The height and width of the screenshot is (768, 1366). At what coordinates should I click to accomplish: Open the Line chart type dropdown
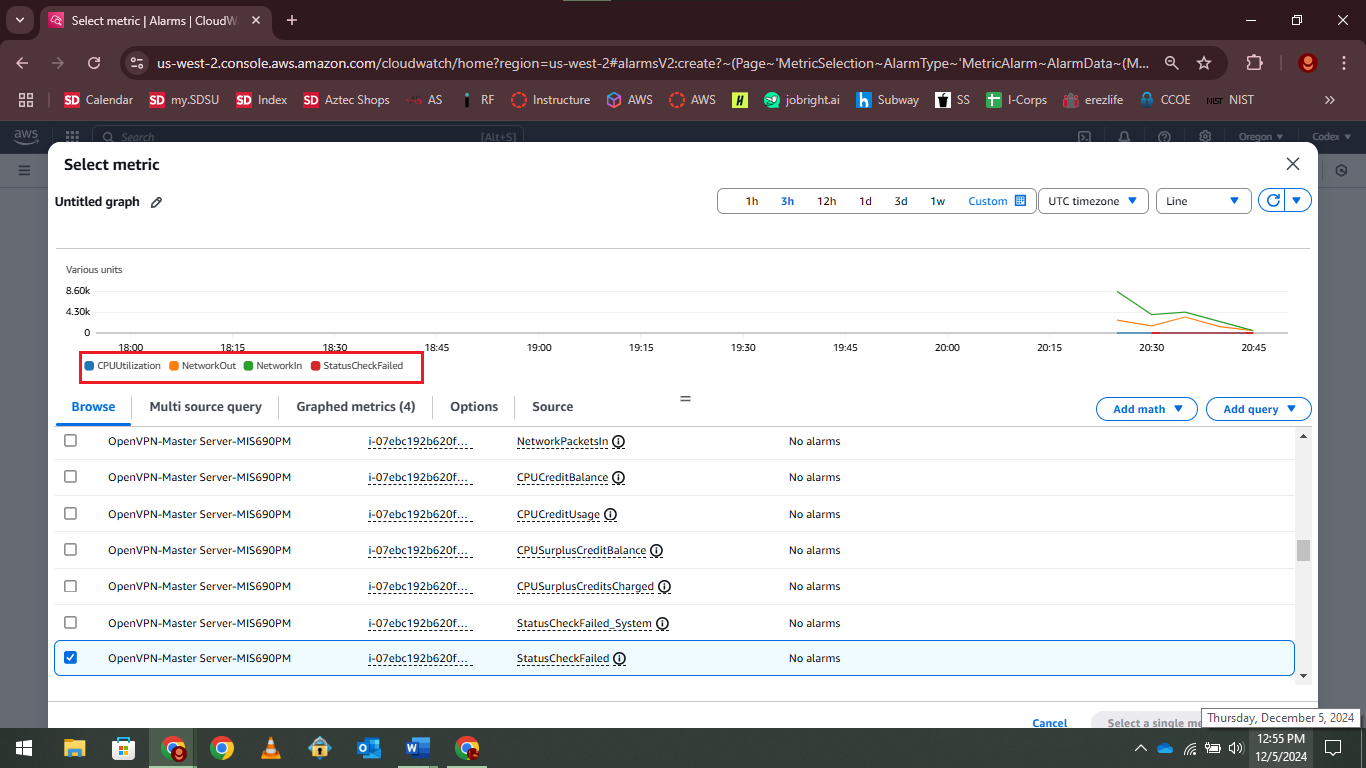pos(1203,201)
